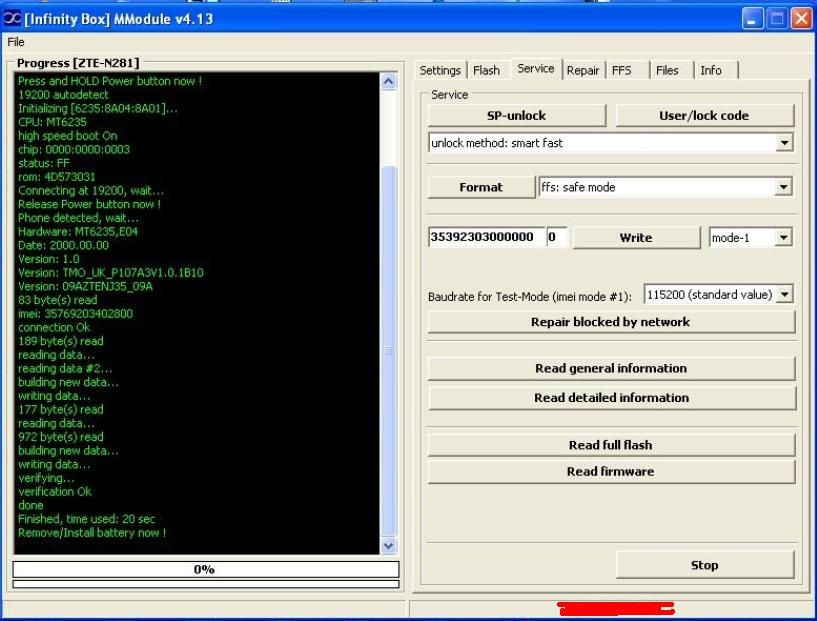
Task: Switch to the Files tab
Action: coord(667,70)
